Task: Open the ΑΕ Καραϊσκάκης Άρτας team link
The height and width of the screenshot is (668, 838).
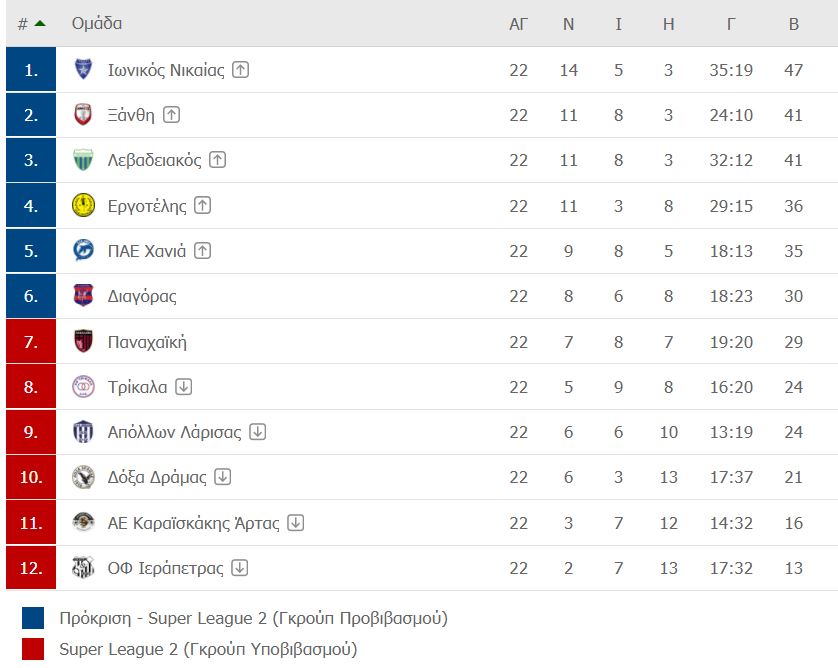Action: (x=193, y=523)
